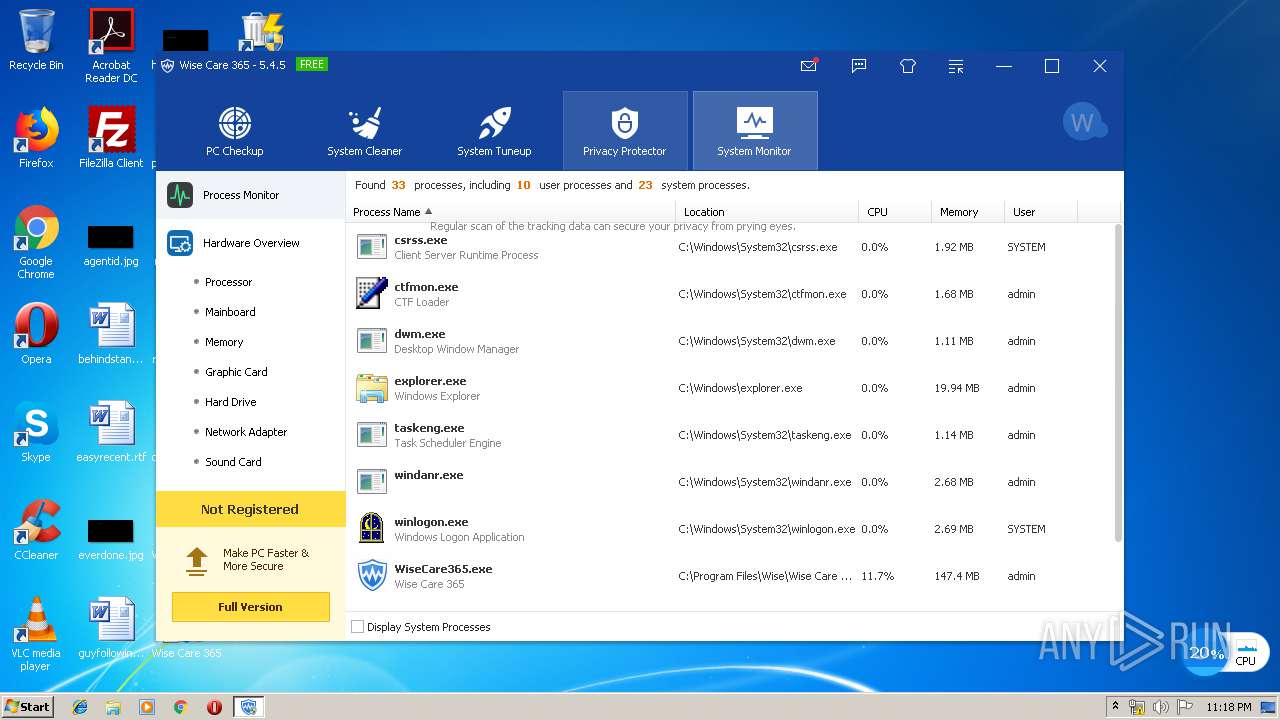Select the winlogon.exe process icon
This screenshot has height=720, width=1280.
[x=372, y=529]
